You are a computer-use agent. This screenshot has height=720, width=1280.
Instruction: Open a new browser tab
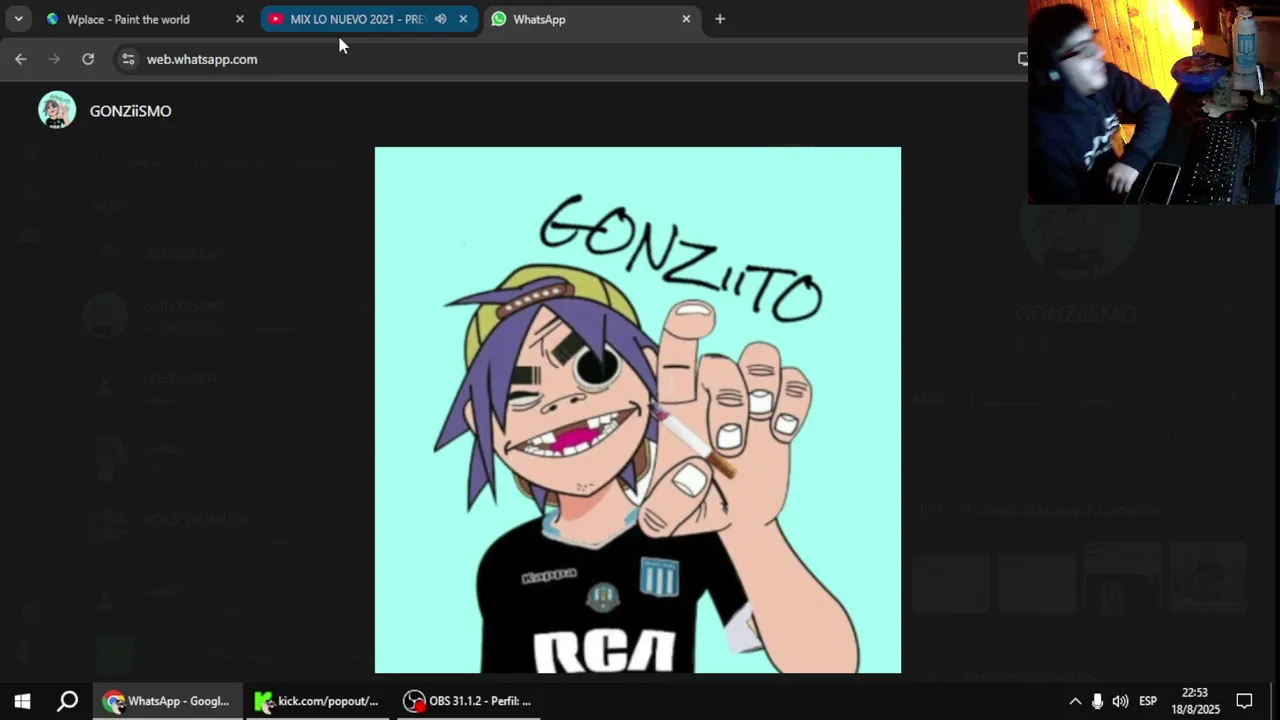tap(720, 19)
